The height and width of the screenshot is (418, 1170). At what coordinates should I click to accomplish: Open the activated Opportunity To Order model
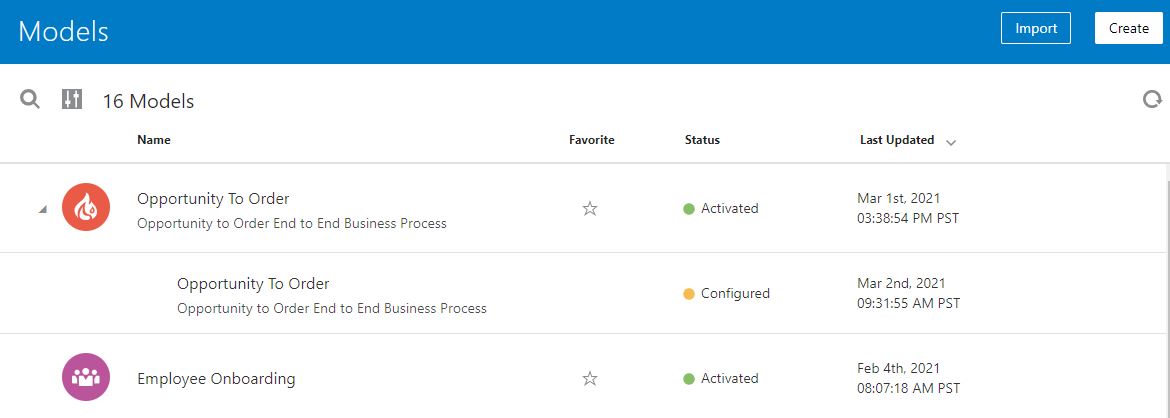pyautogui.click(x=213, y=199)
